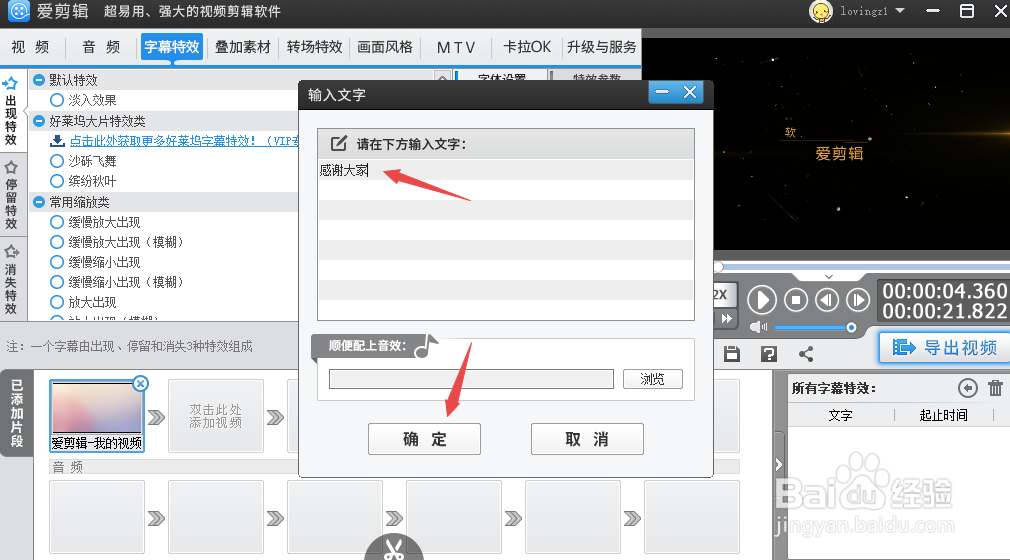The height and width of the screenshot is (560, 1010).
Task: Open the 字幕特效 tab
Action: [x=172, y=47]
